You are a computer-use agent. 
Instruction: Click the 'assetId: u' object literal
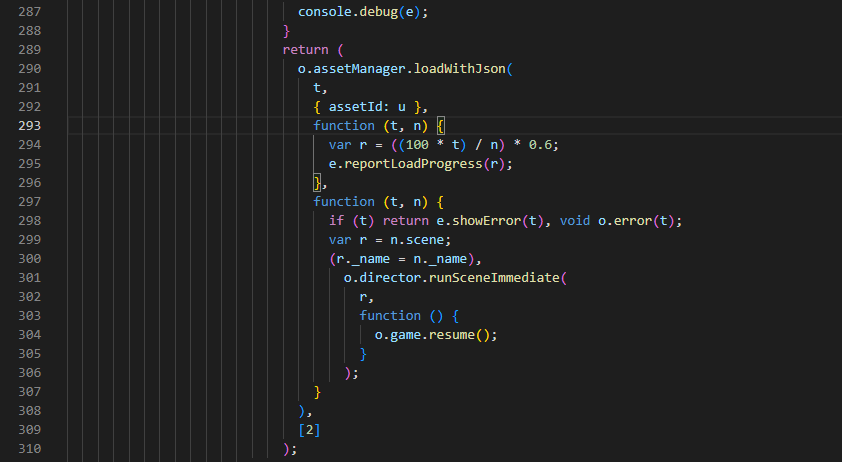click(367, 107)
